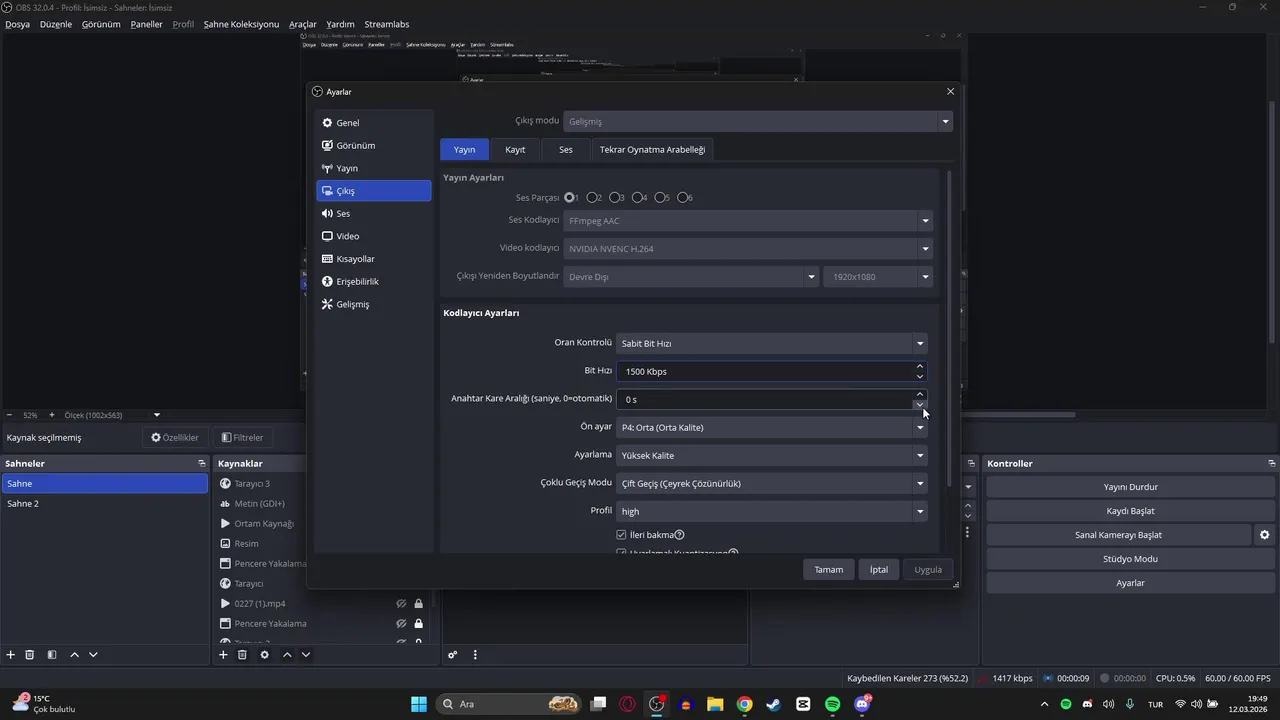Open the Video kodlayıcı dropdown

[748, 248]
